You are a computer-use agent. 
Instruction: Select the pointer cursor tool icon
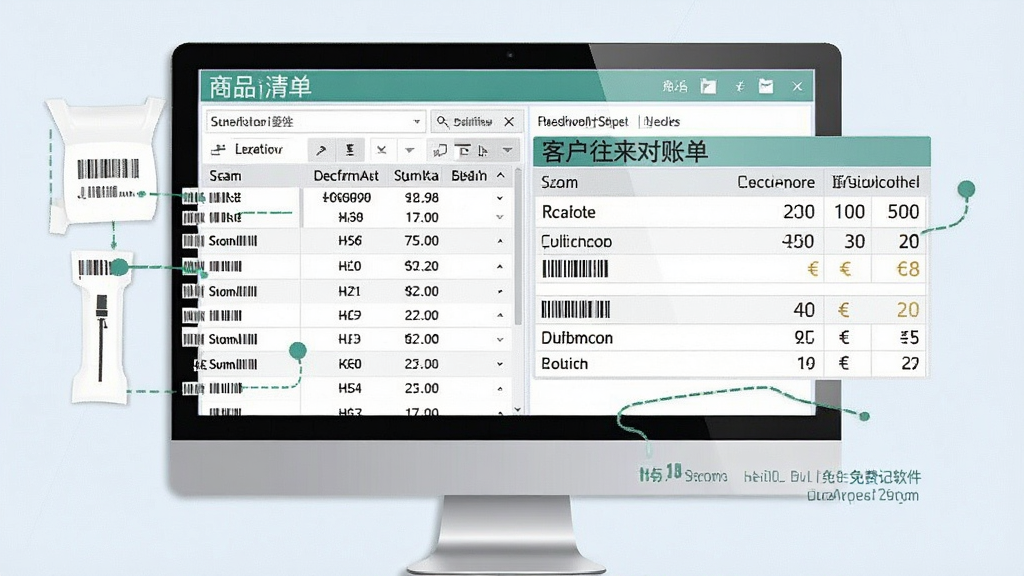point(483,151)
